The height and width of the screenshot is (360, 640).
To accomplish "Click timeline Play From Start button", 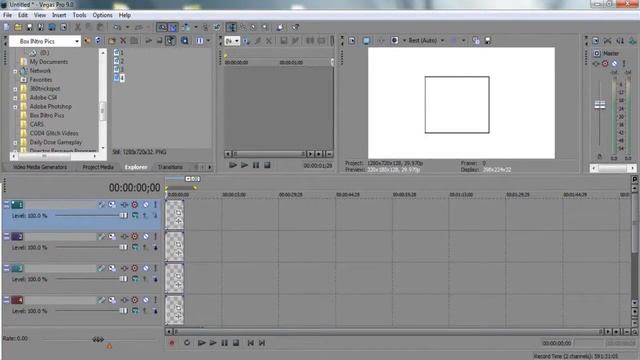I will pos(201,343).
